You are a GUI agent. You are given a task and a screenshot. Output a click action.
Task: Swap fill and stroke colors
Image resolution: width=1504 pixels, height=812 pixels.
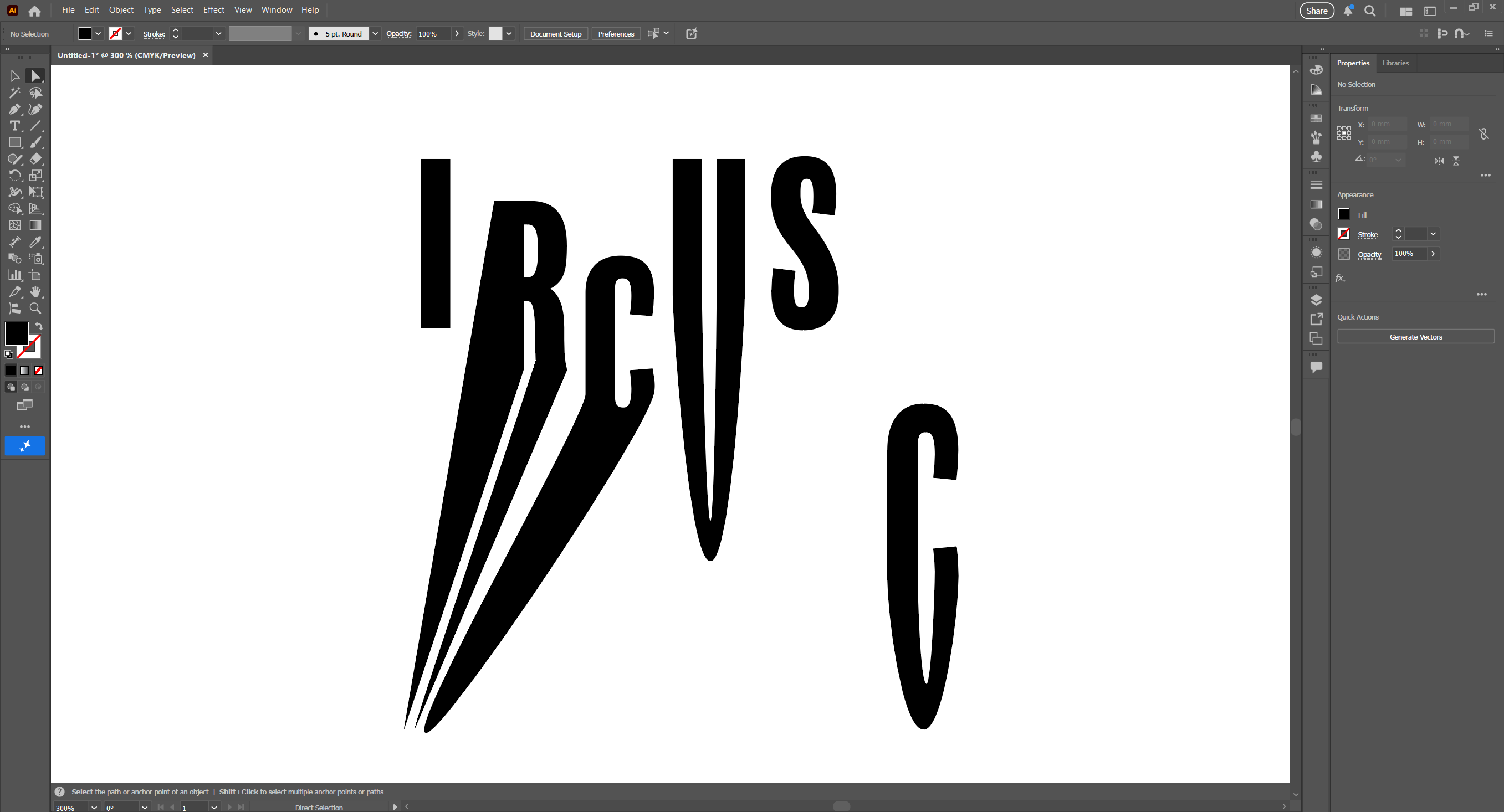point(39,326)
